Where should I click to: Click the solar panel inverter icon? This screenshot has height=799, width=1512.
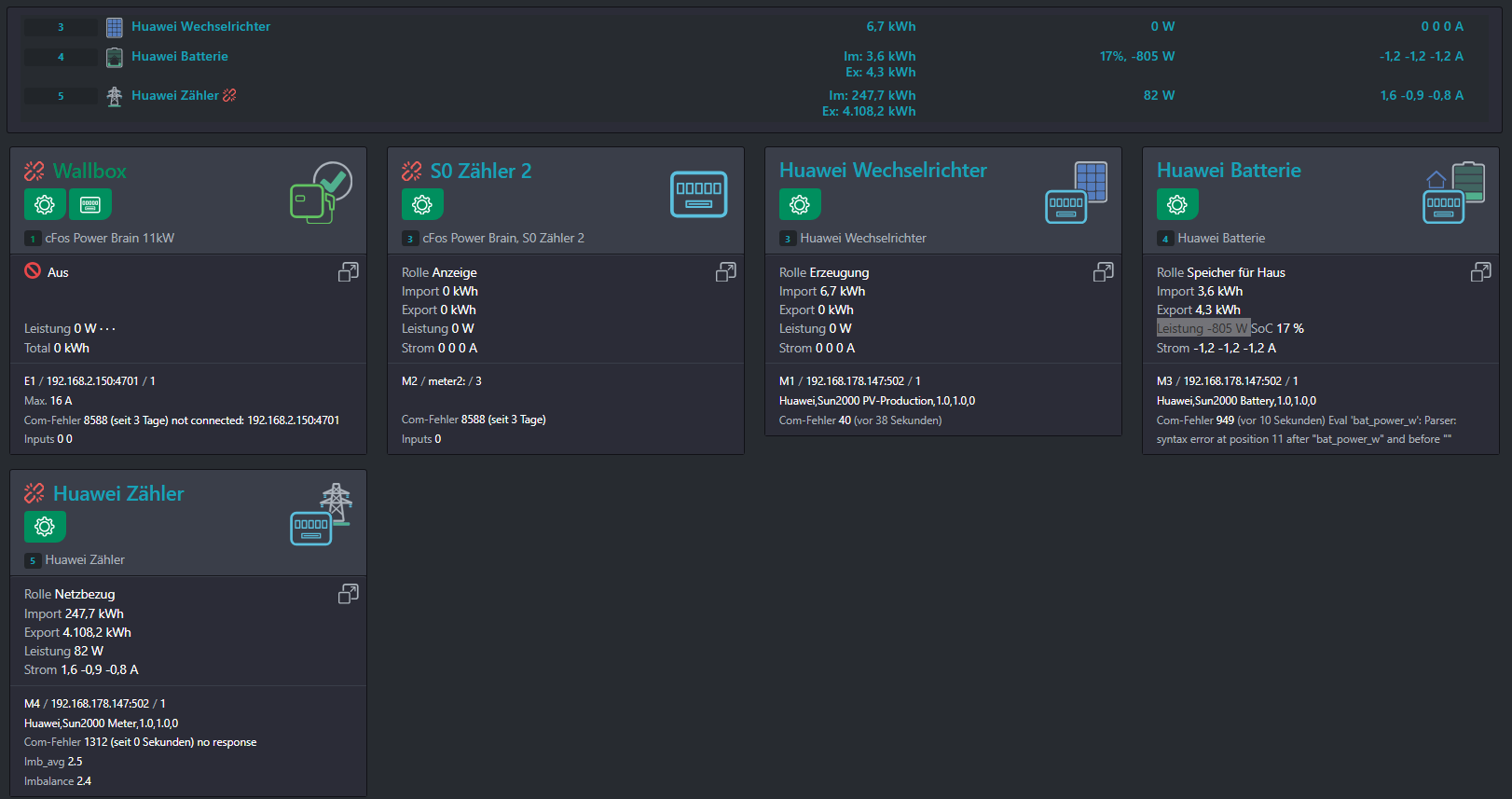click(x=1077, y=192)
